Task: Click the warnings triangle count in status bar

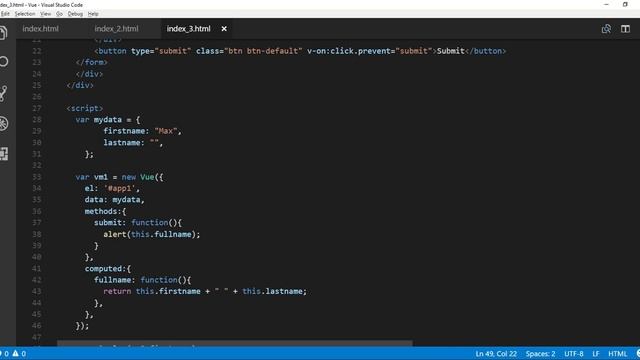Action: [x=19, y=353]
